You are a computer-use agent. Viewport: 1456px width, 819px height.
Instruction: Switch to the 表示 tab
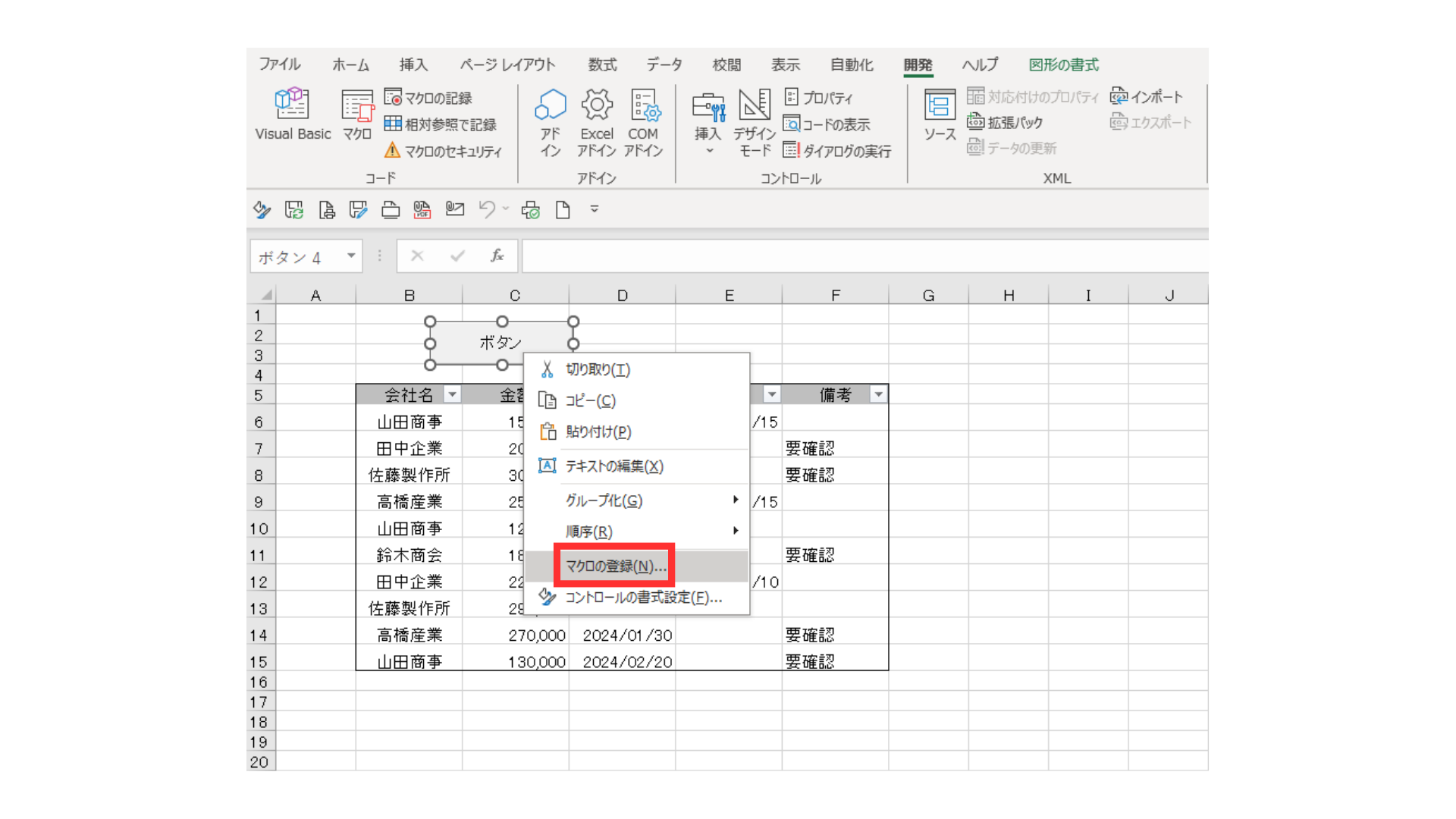click(786, 64)
